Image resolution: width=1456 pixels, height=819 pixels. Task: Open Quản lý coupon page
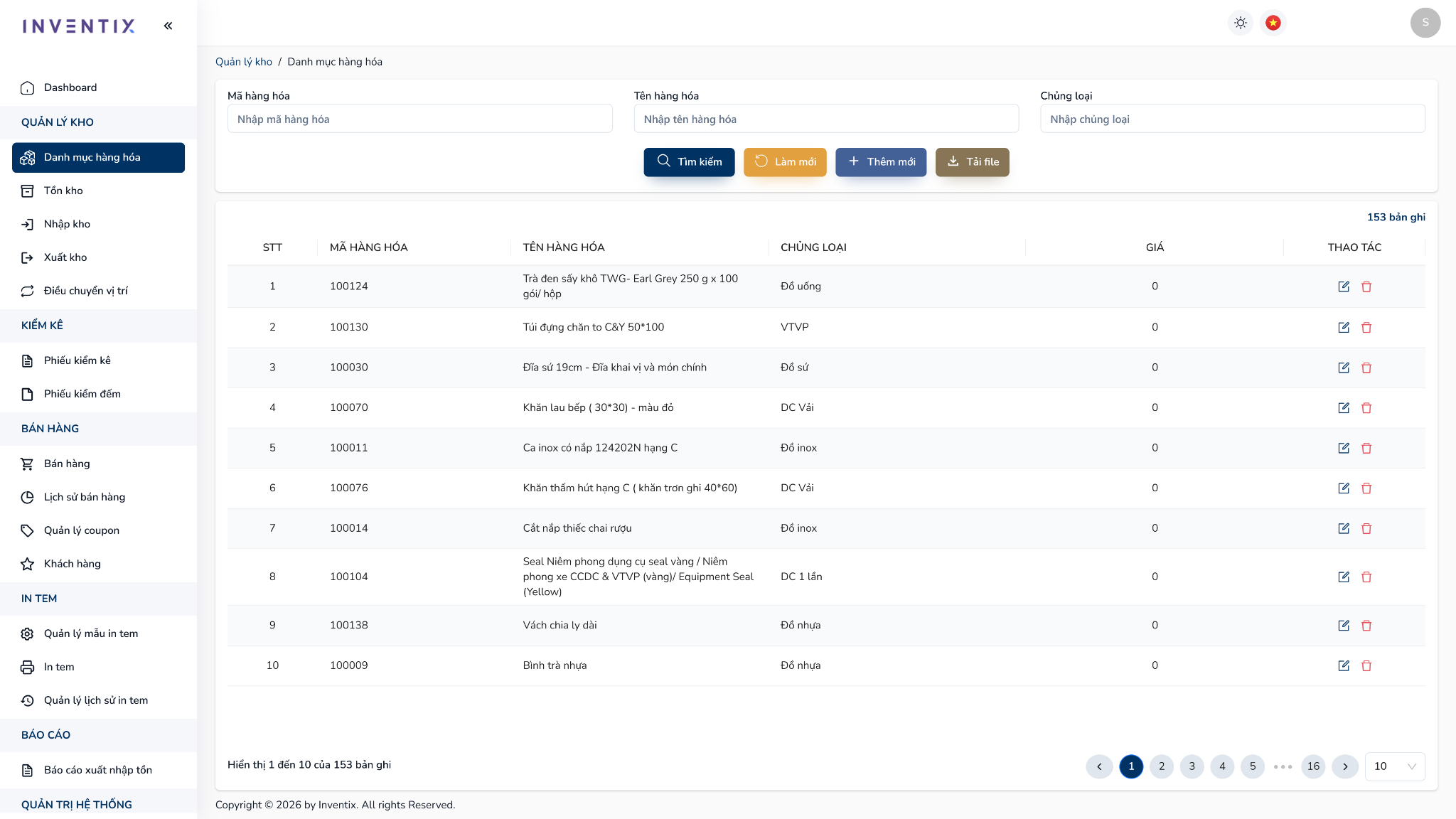coord(98,530)
